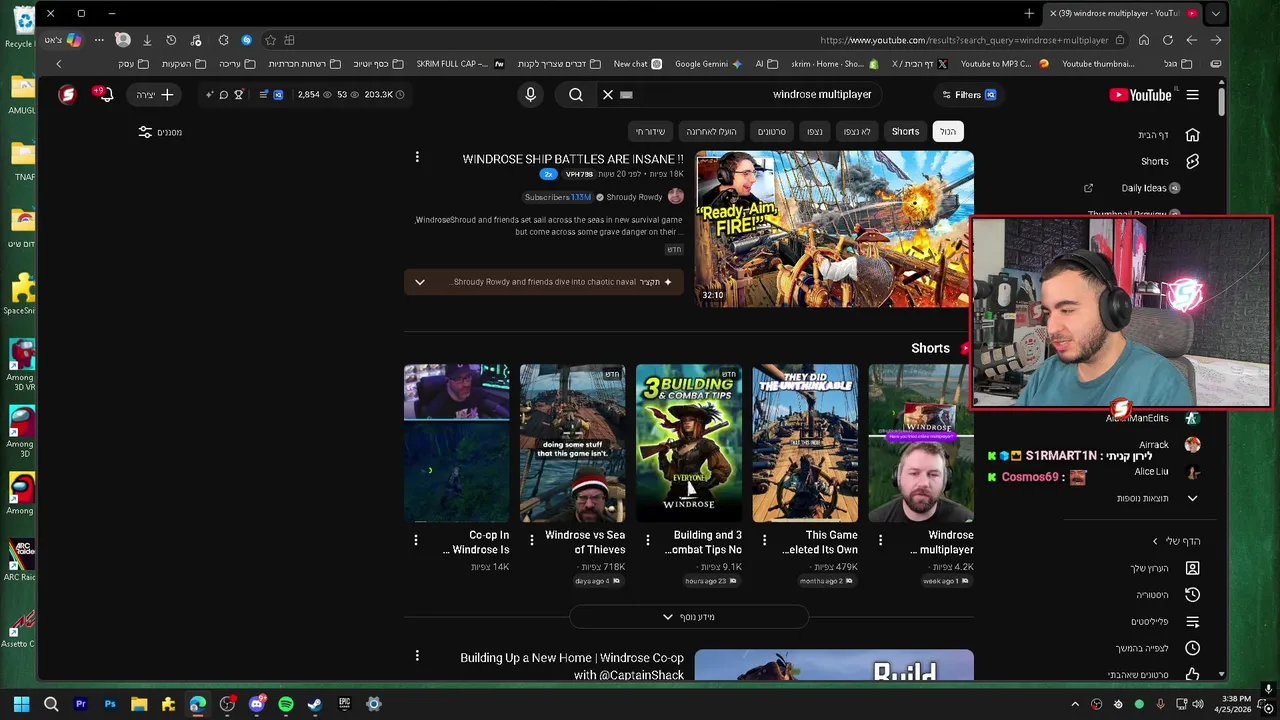Open the channel avatar account menu
Screen dimensions: 1280x720
point(67,94)
